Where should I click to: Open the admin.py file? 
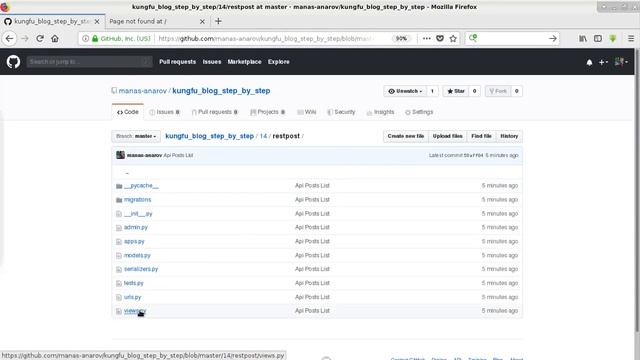click(136, 227)
